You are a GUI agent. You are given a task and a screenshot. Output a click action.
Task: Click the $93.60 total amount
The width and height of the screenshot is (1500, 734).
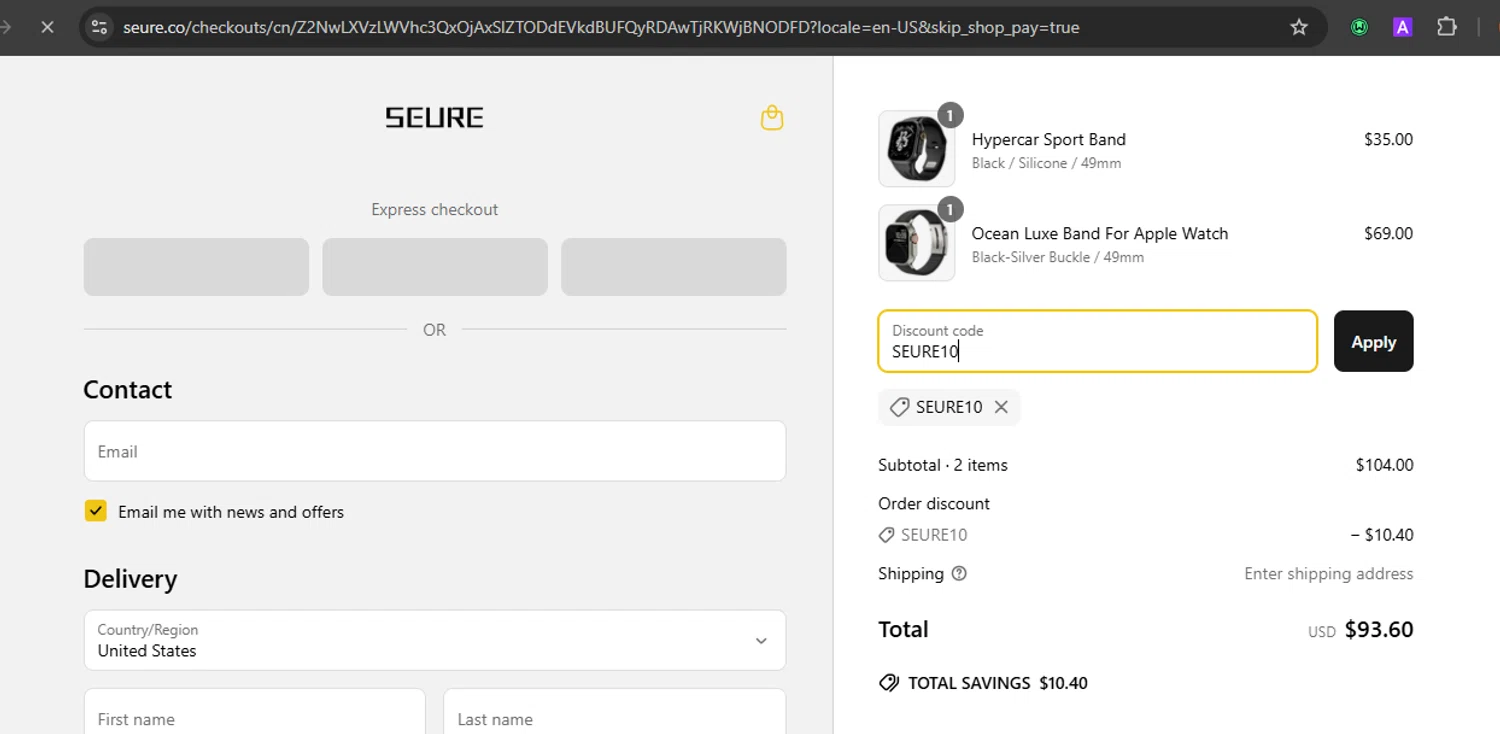(1379, 629)
